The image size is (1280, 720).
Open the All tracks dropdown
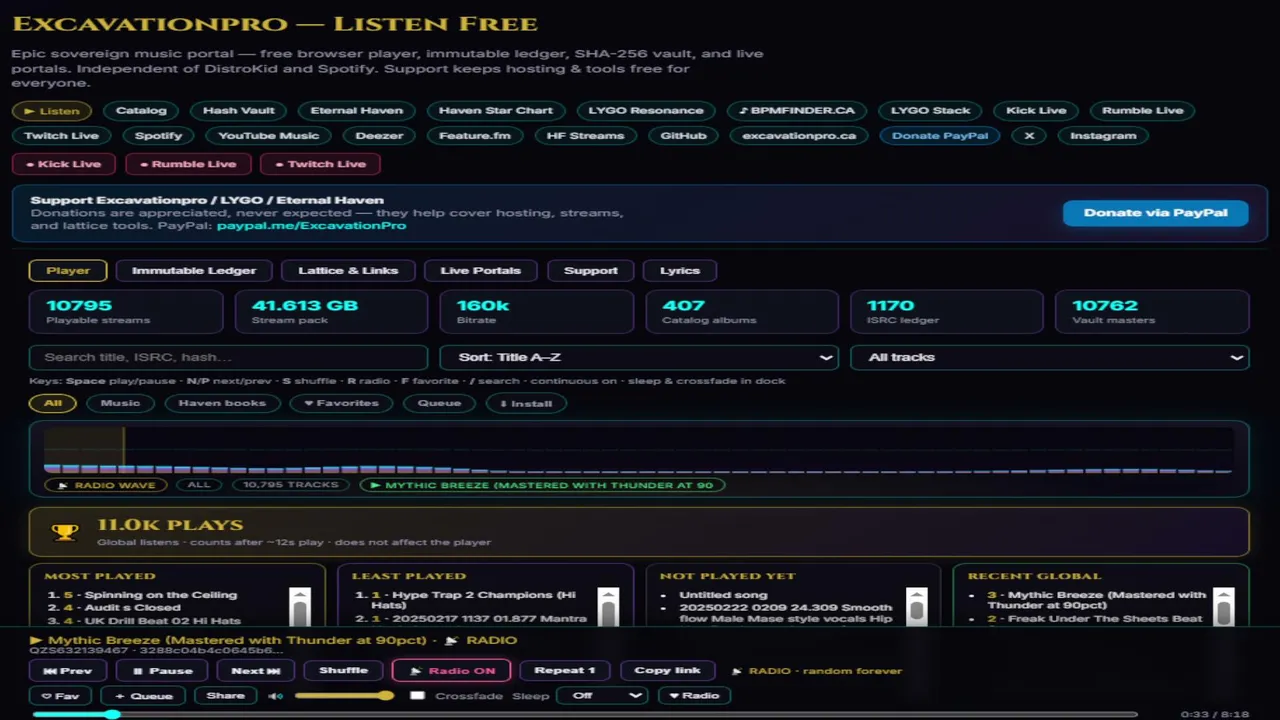coord(1049,357)
